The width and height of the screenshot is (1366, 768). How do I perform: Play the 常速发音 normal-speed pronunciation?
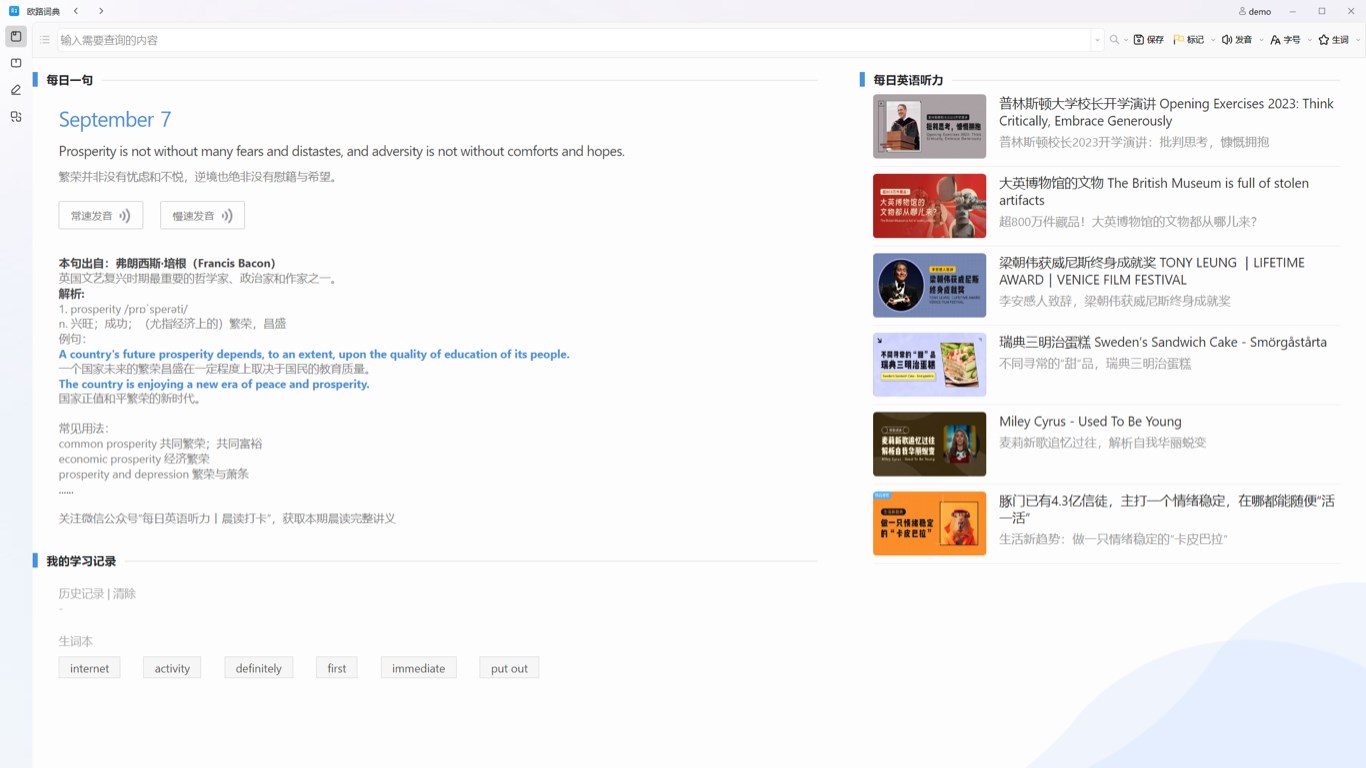coord(100,214)
